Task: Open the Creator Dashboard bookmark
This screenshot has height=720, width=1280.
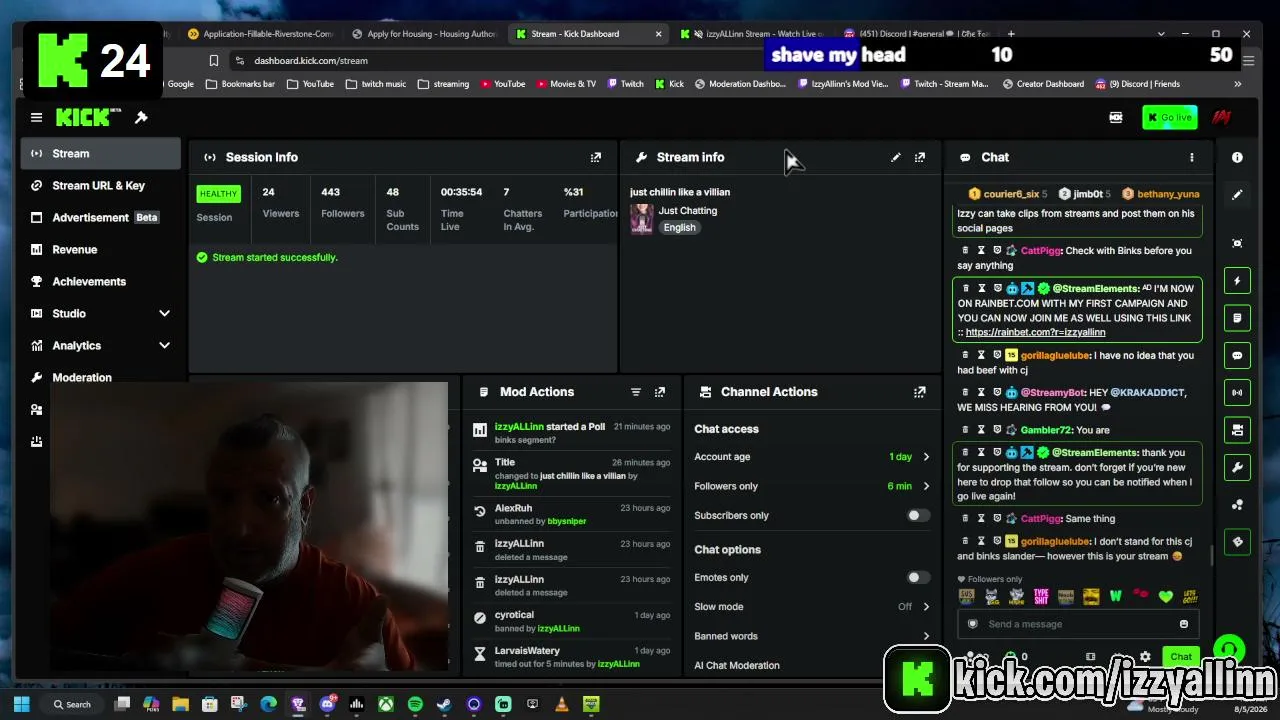Action: coord(1042,84)
